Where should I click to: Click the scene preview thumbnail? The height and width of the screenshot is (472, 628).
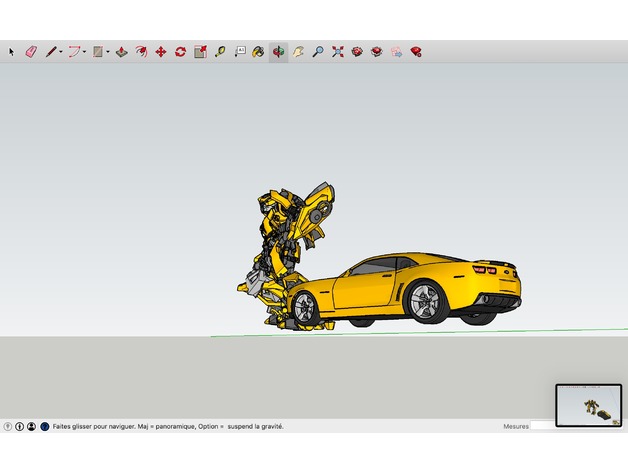[589, 405]
